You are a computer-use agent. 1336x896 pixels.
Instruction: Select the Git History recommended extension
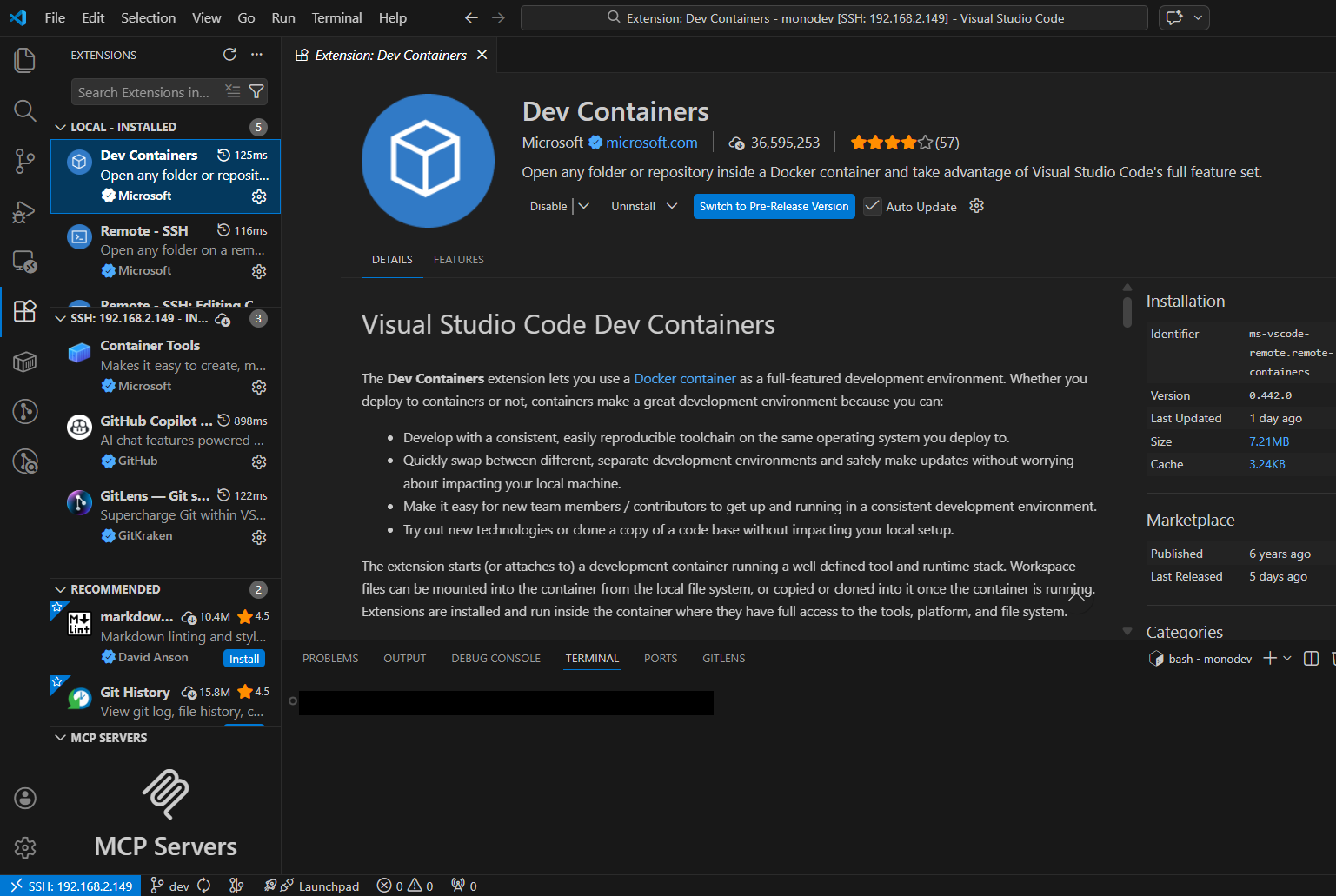coord(165,701)
